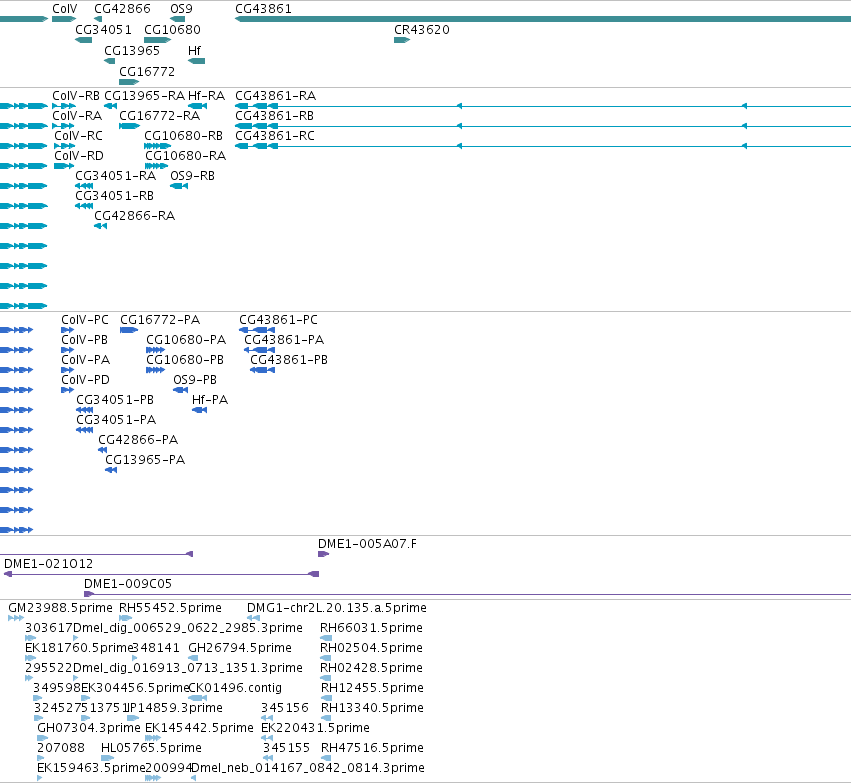Click the CG34051 gene label
Image resolution: width=851 pixels, height=783 pixels.
tap(103, 30)
